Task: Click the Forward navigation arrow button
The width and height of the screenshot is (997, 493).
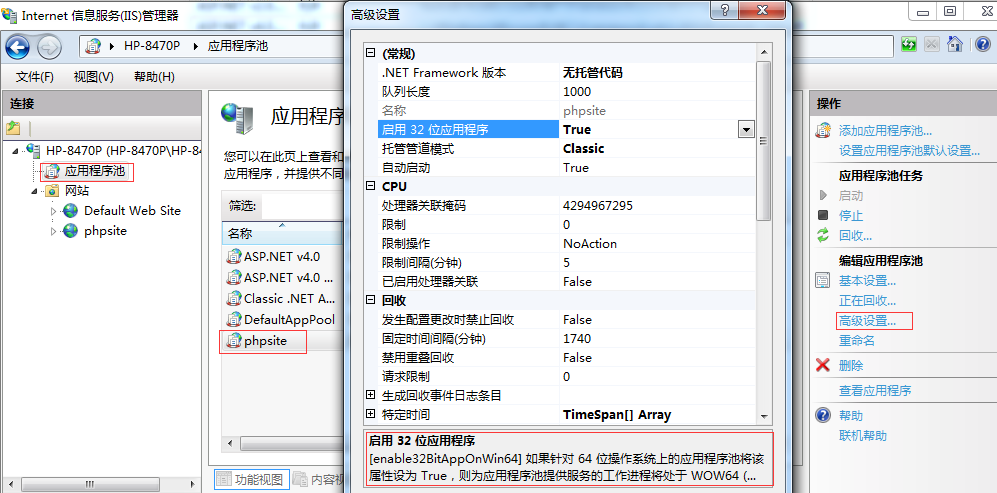Action: click(x=49, y=46)
